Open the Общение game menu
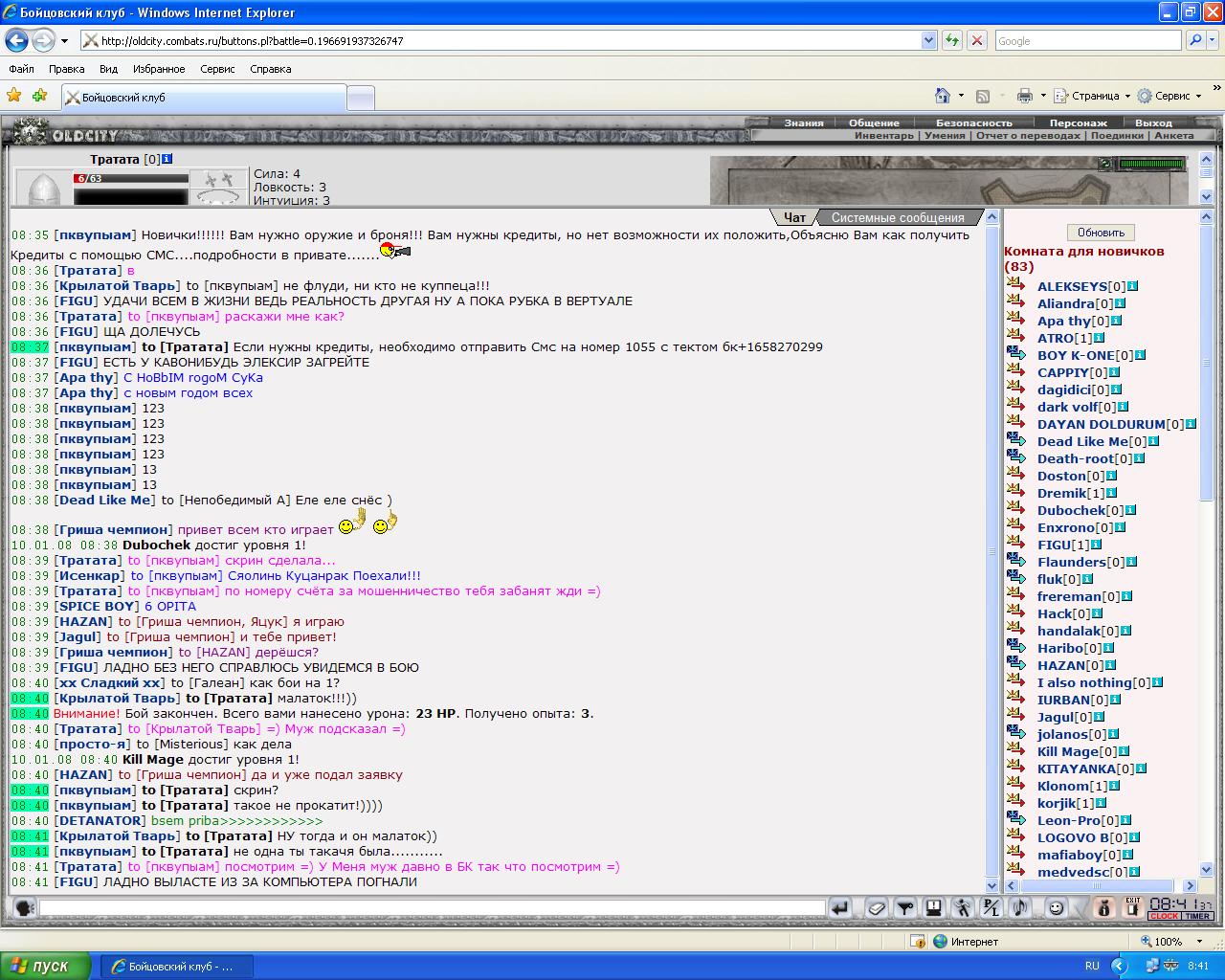The image size is (1225, 980). point(874,122)
